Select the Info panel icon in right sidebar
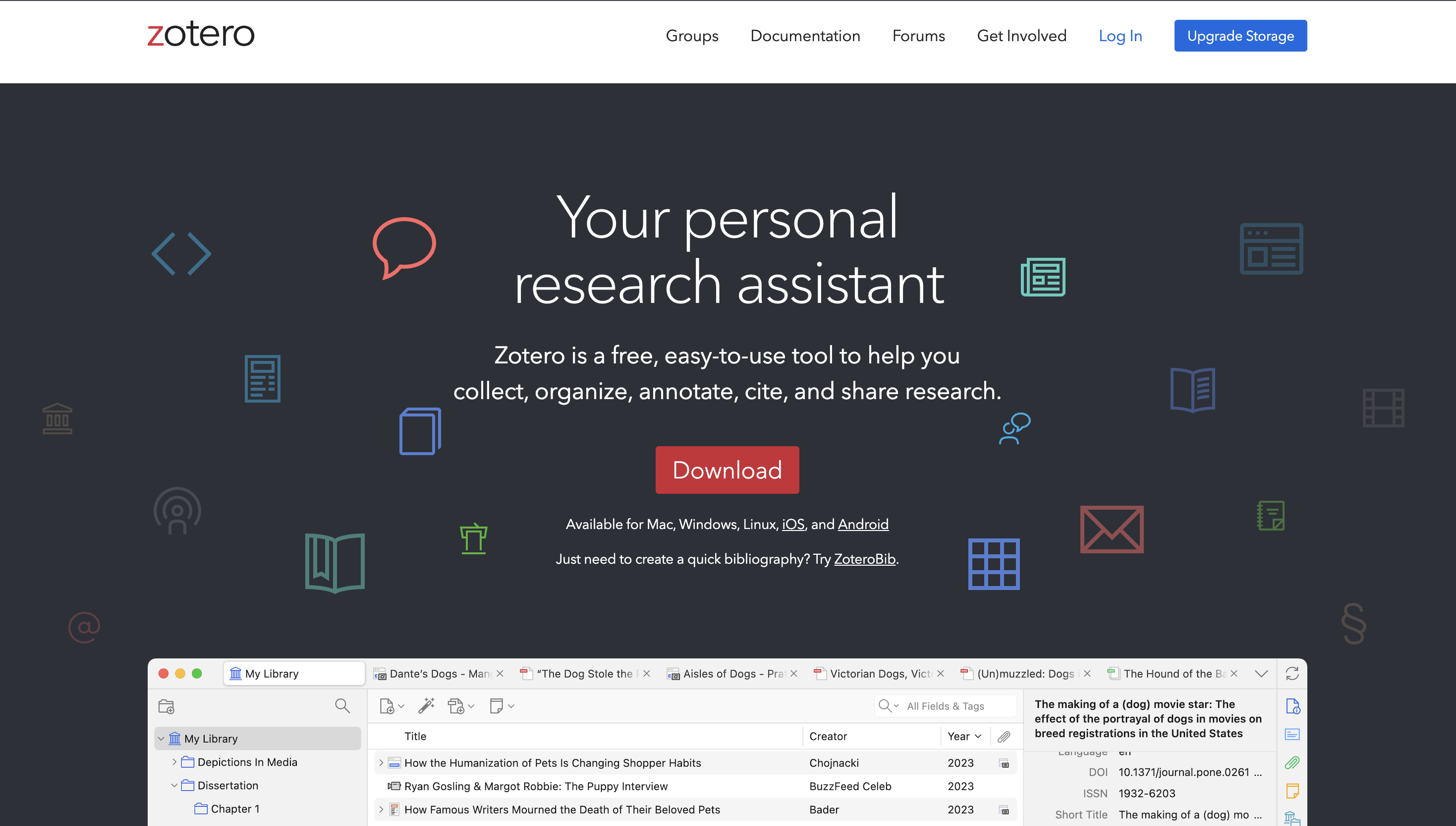The height and width of the screenshot is (826, 1456). point(1293,707)
